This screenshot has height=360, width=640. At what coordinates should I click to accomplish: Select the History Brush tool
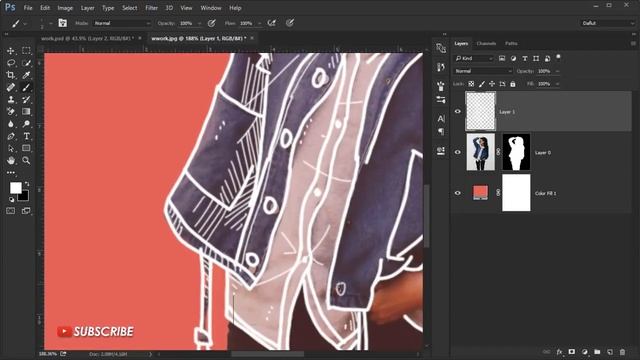tap(26, 100)
